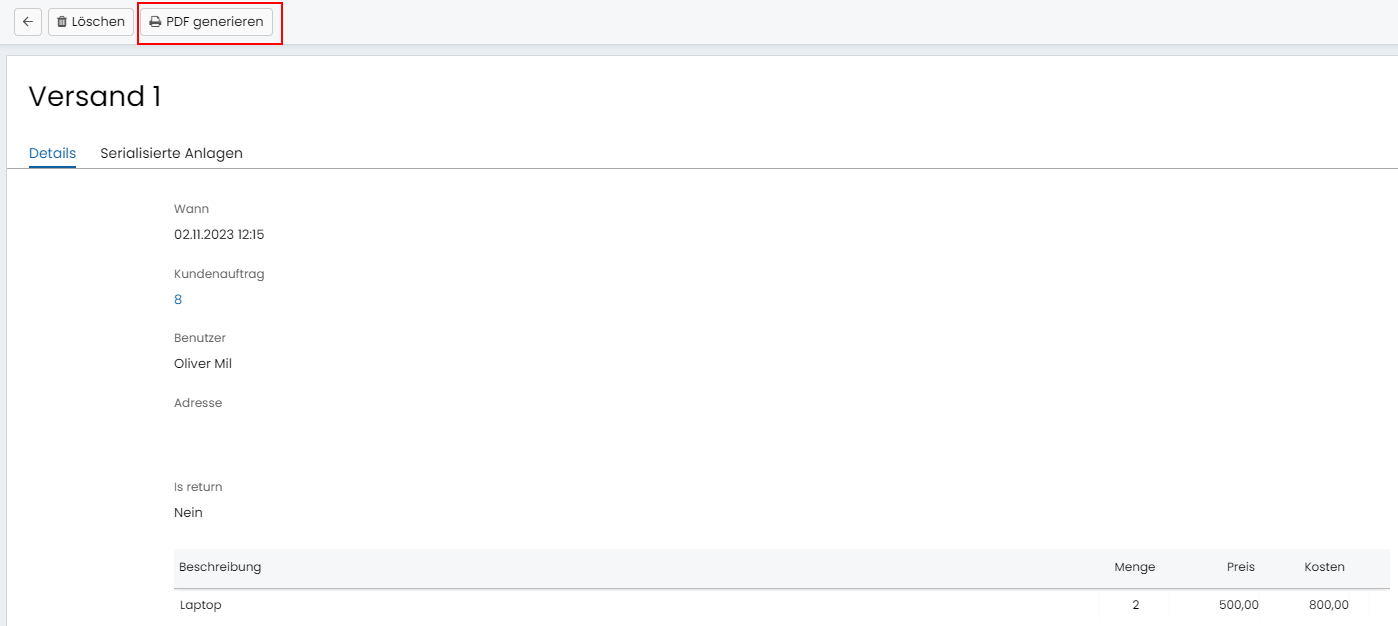Viewport: 1398px width, 626px height.
Task: Click the Menge column header
Action: (x=1135, y=567)
